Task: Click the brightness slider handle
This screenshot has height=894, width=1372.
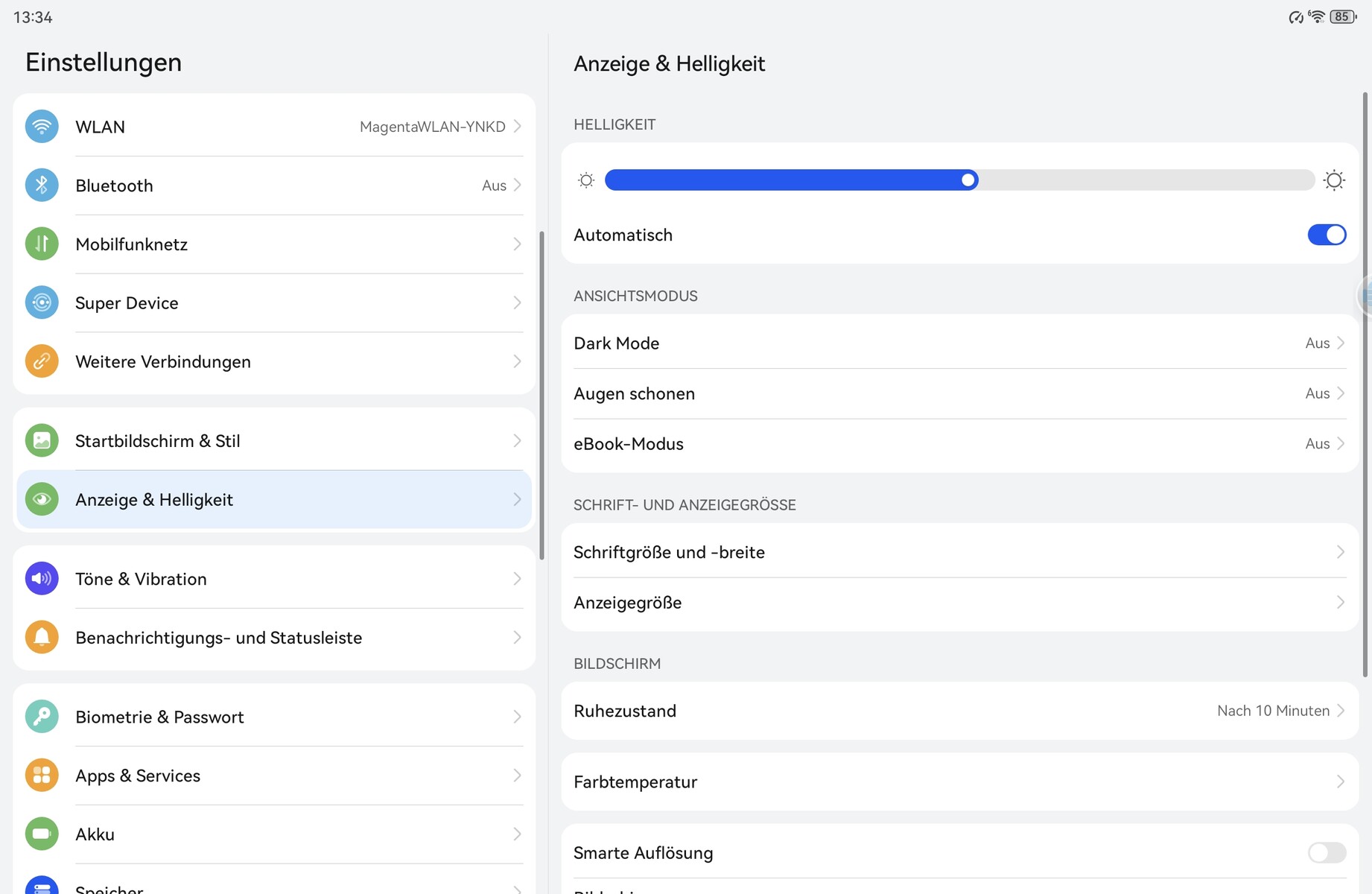Action: pyautogui.click(x=968, y=180)
